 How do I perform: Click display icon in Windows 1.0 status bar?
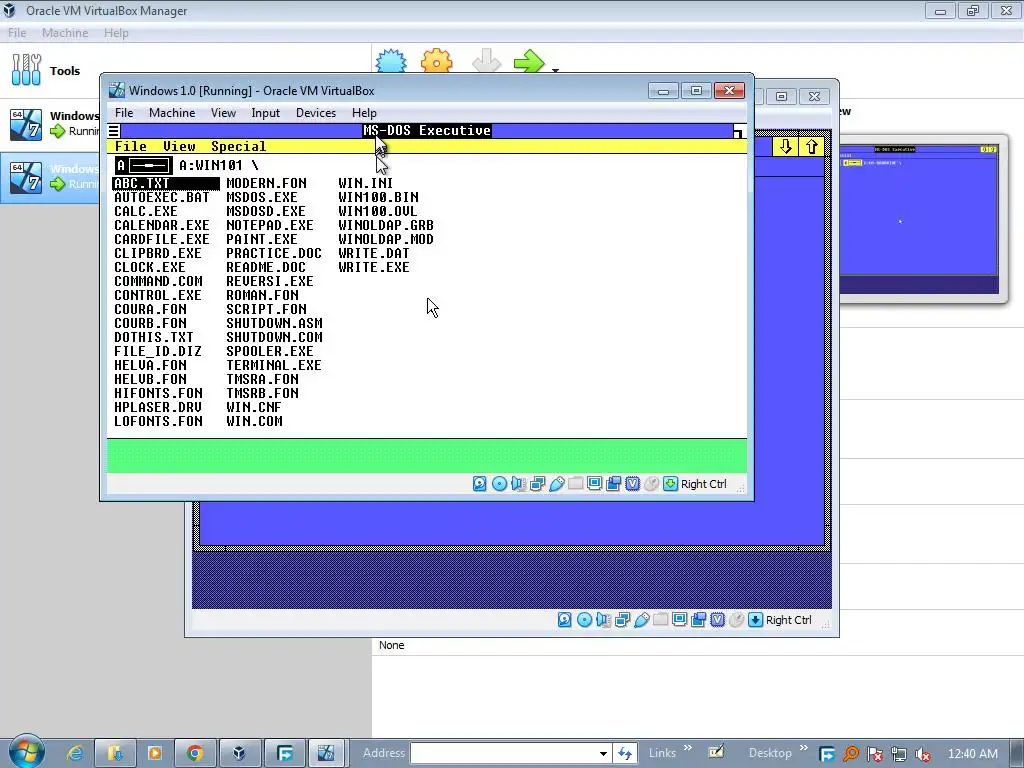(594, 484)
